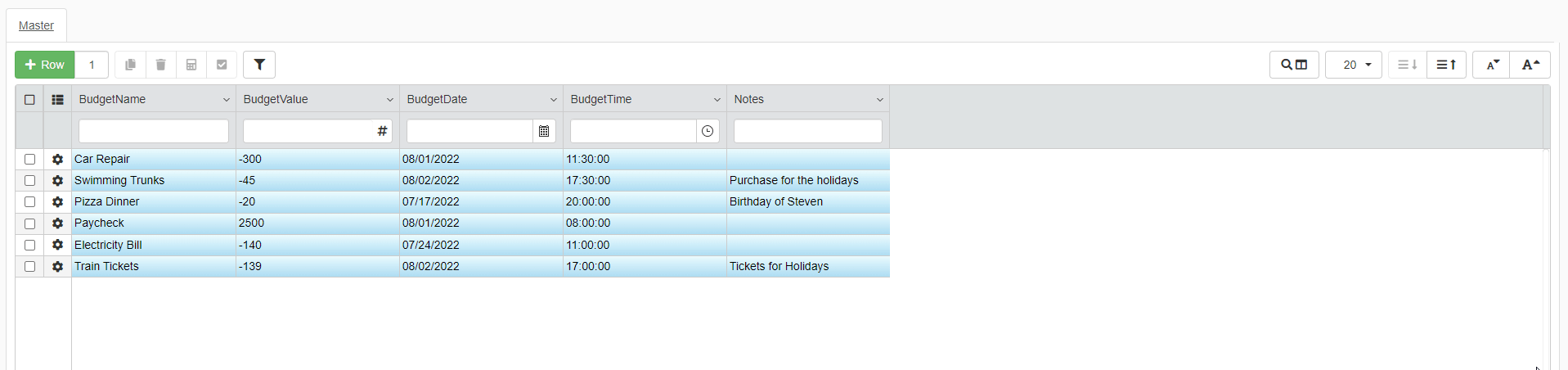Expand the Notes column dropdown arrow

point(880,100)
